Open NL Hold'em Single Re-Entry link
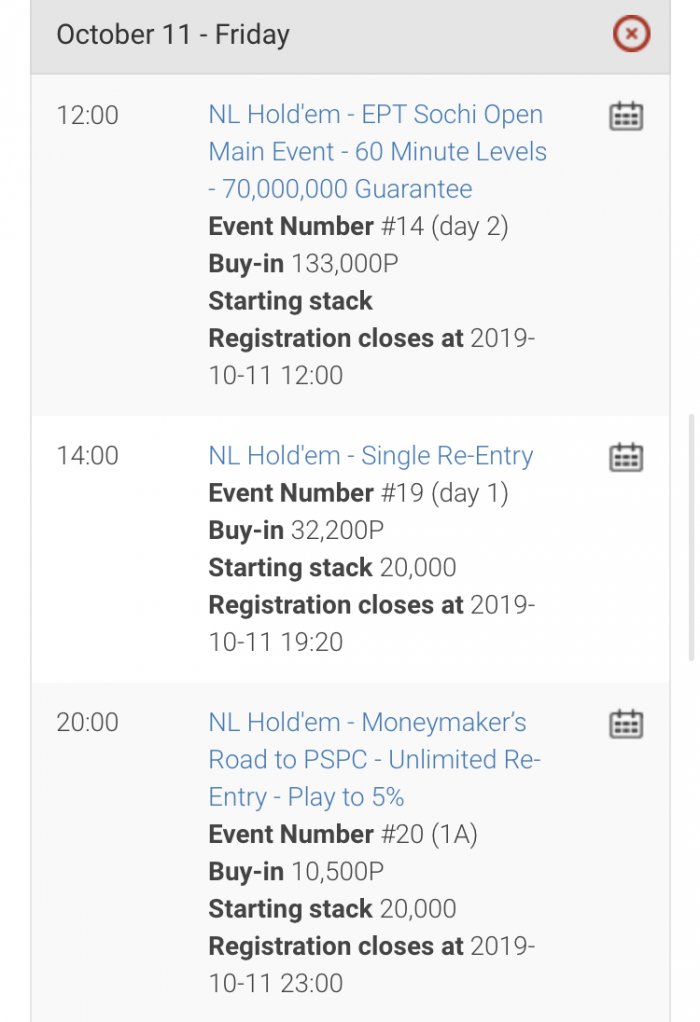700x1022 pixels. point(370,456)
